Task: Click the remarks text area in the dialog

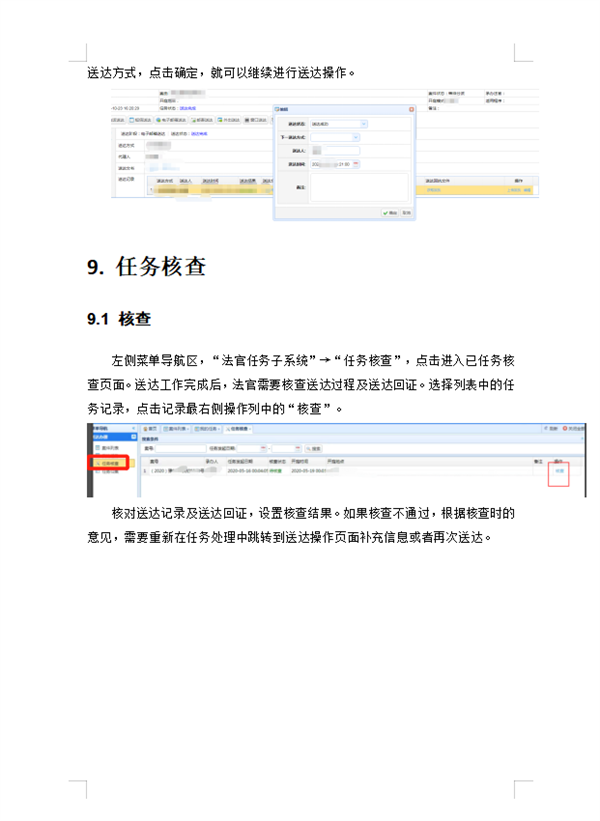Action: point(359,187)
